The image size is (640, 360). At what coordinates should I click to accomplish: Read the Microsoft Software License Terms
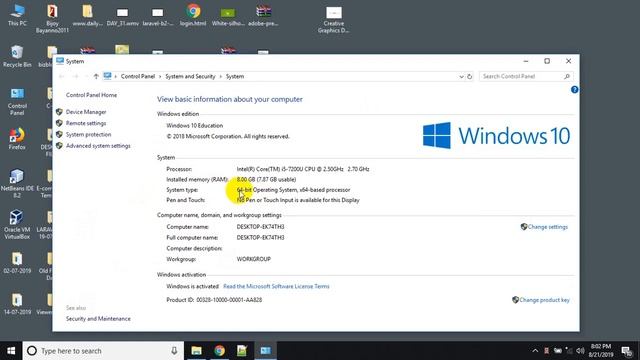tap(276, 287)
